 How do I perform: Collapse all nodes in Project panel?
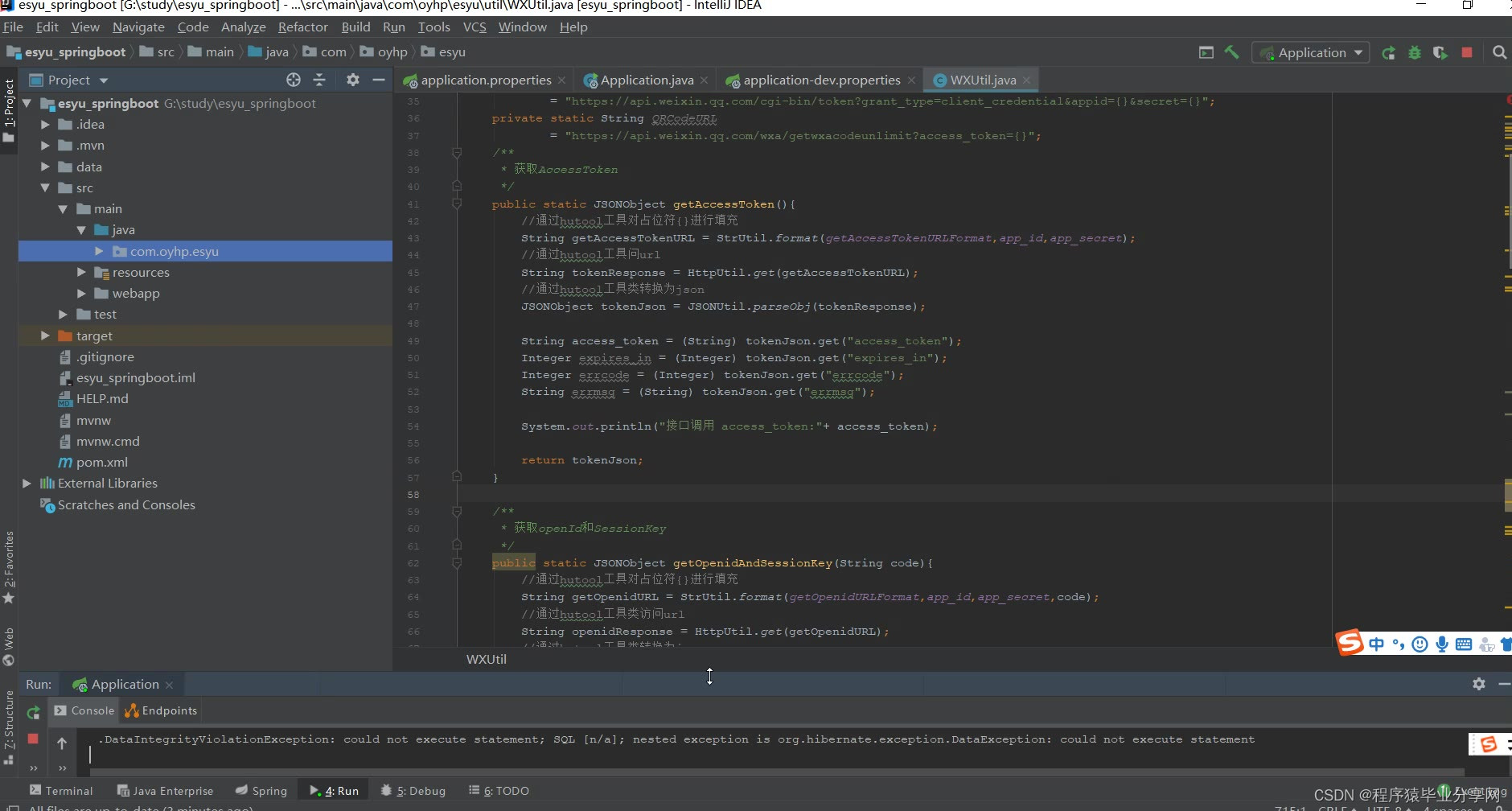coord(319,80)
